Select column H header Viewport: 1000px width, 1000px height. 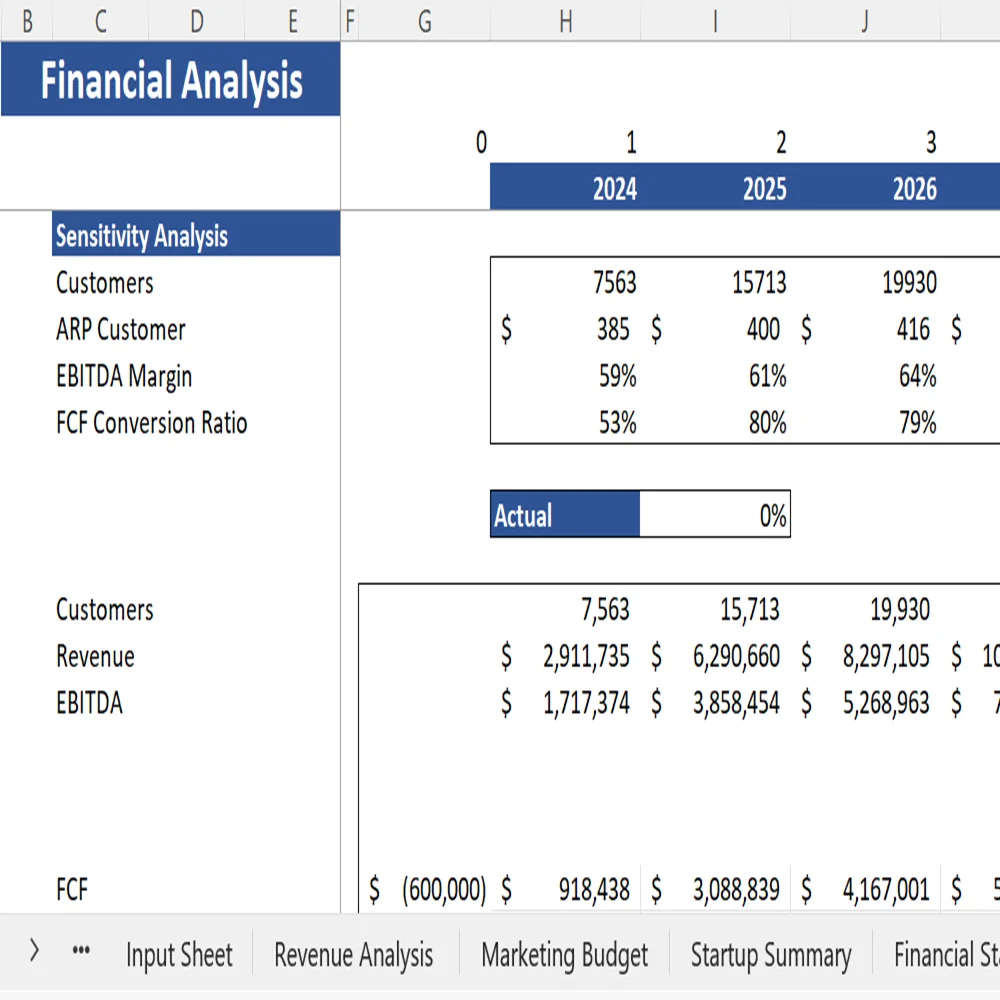[565, 20]
